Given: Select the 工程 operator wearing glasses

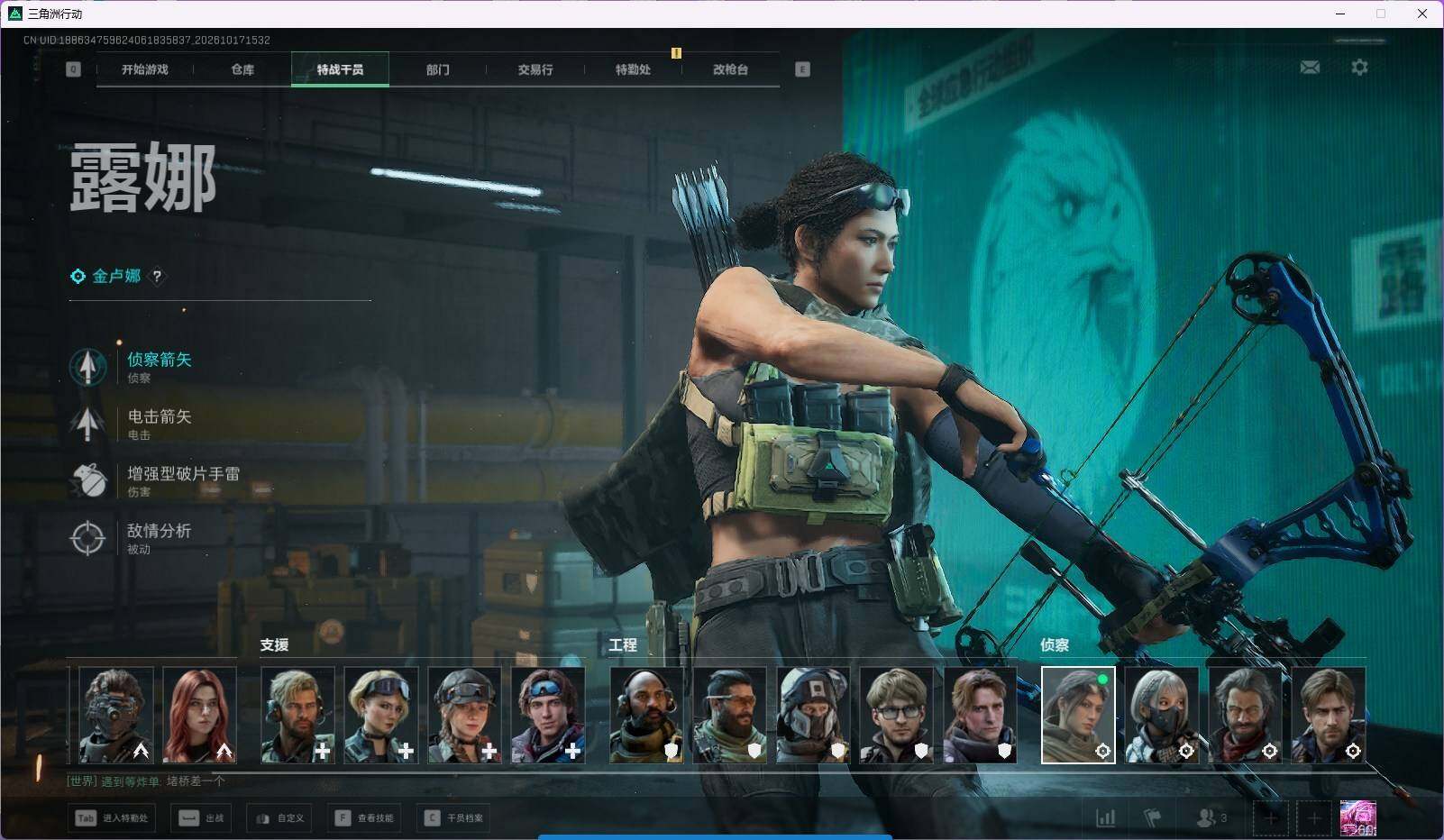Looking at the screenshot, I should [x=897, y=716].
